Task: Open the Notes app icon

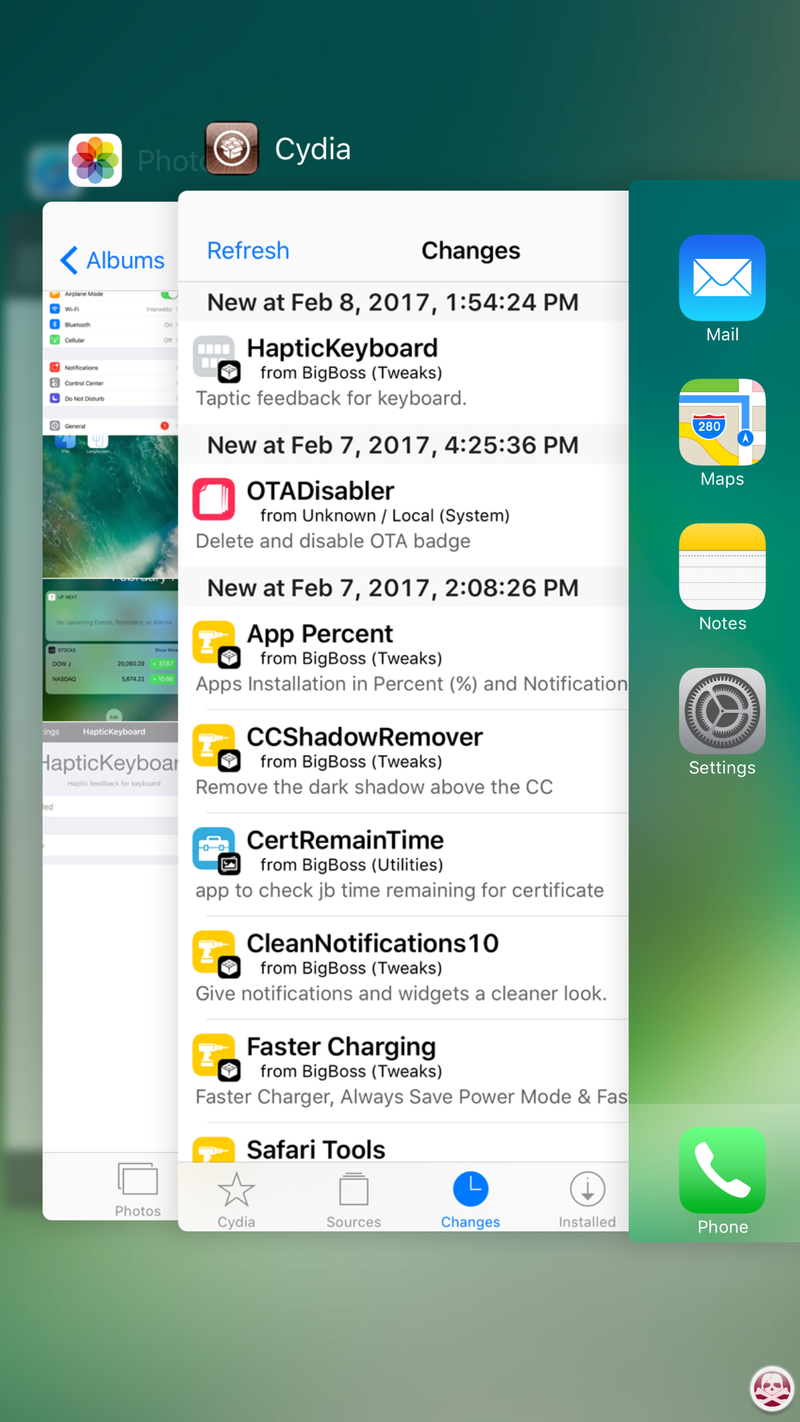Action: pos(722,566)
